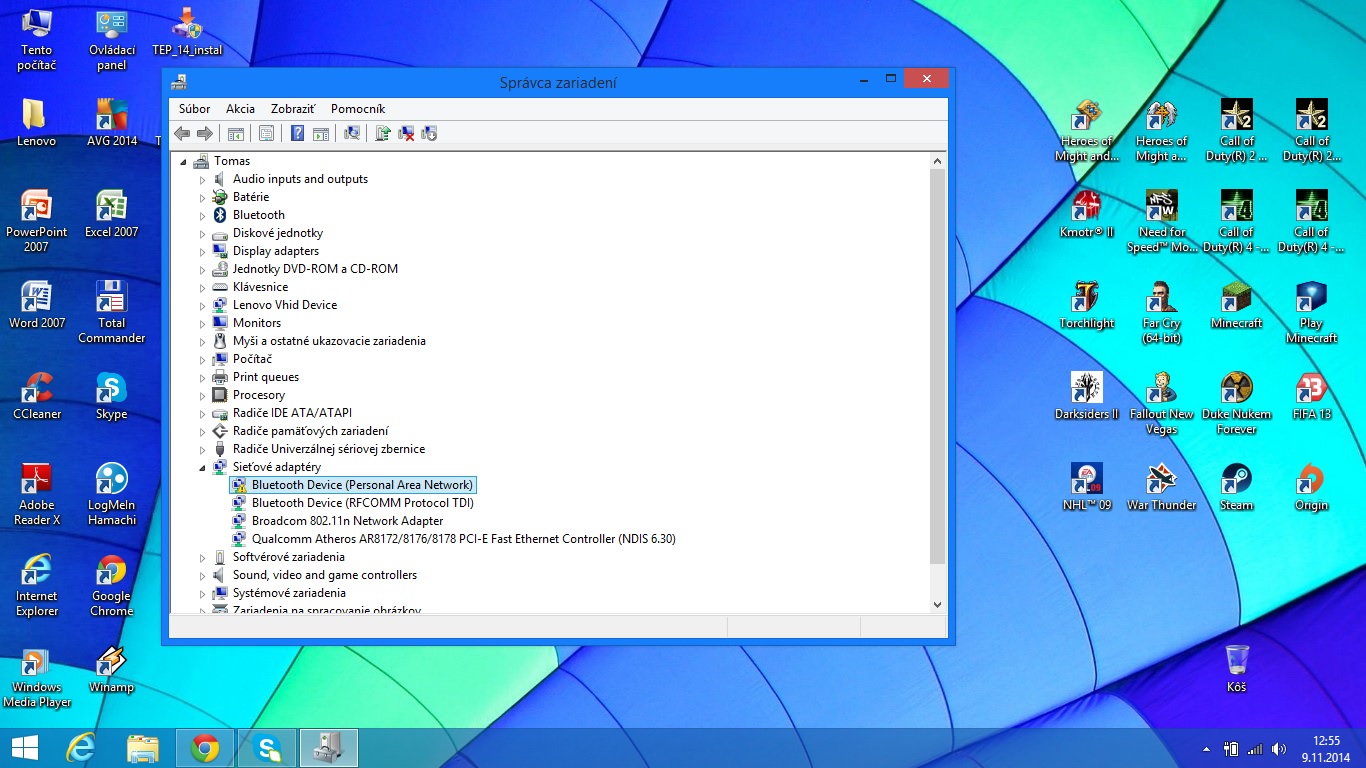
Task: Open the Zobraziť menu
Action: [x=294, y=109]
